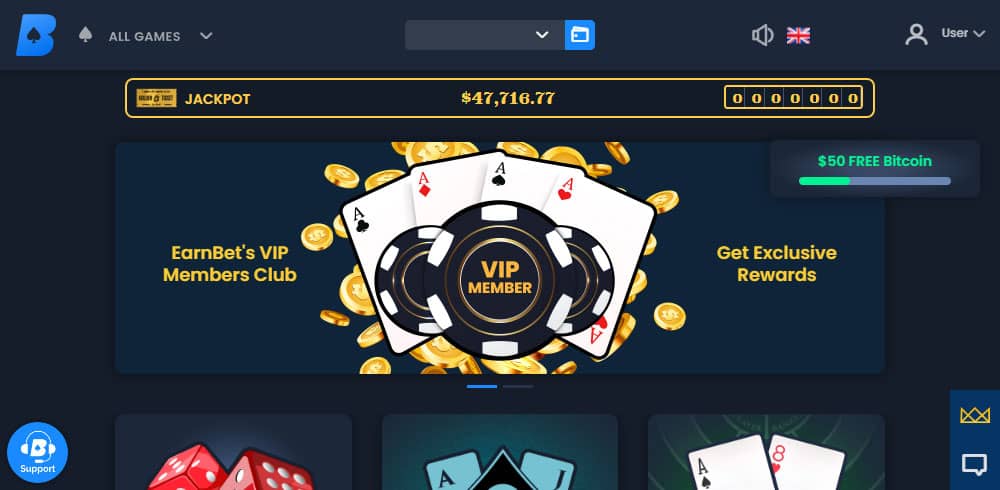This screenshot has width=1000, height=490.
Task: Click the user profile avatar icon
Action: pos(916,34)
